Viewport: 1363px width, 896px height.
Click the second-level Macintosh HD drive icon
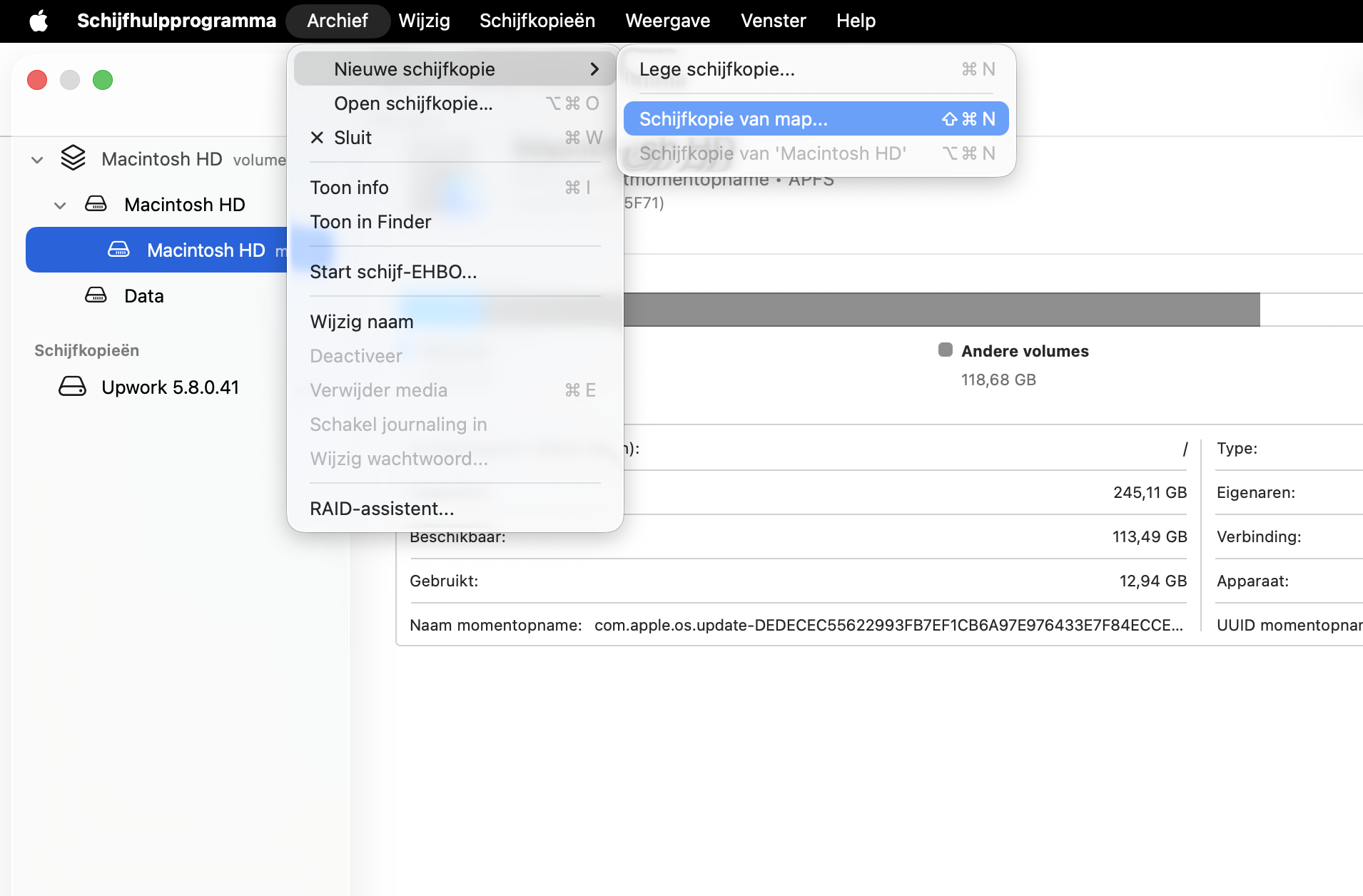click(x=96, y=204)
